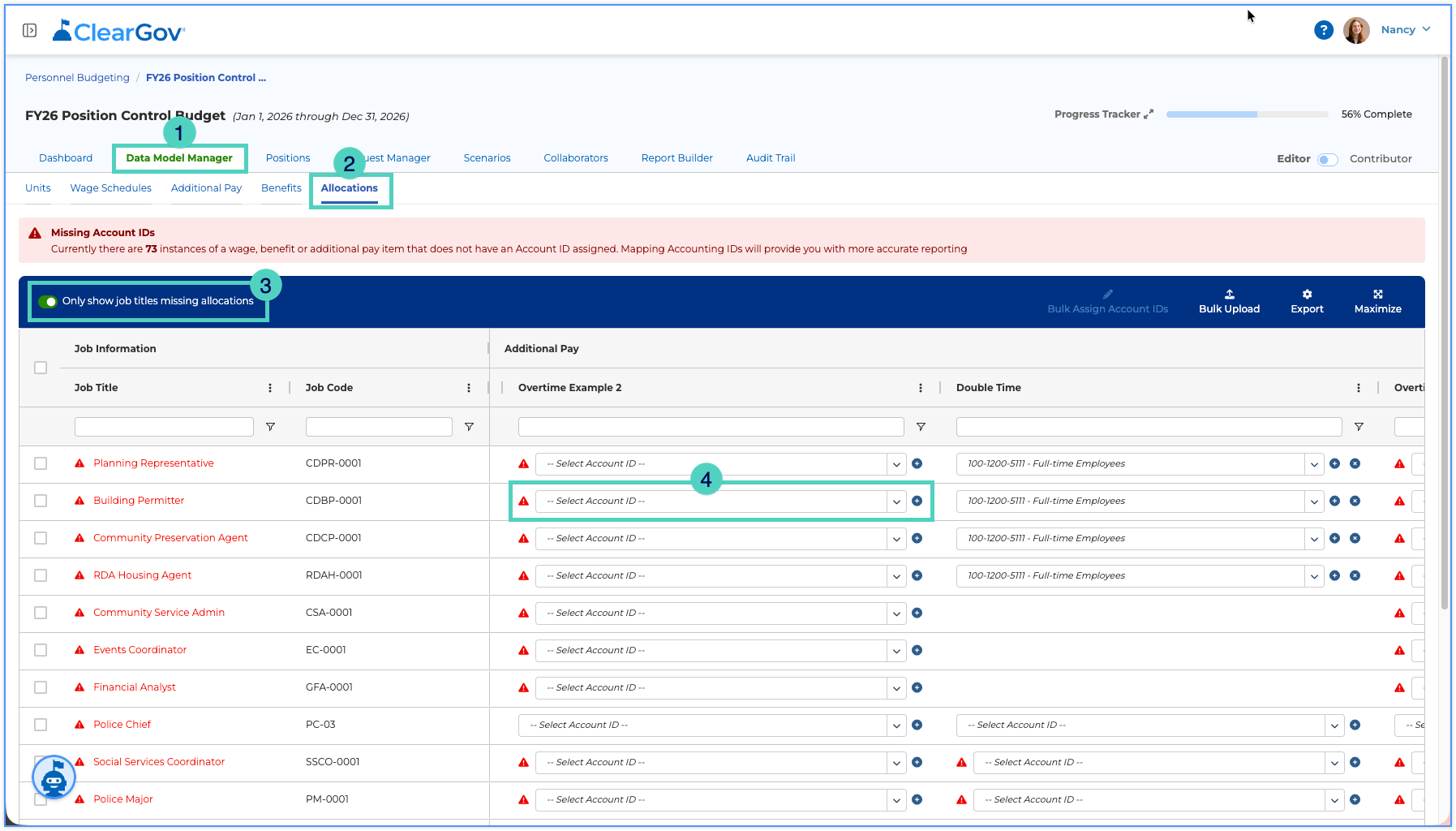Open the help question mark icon

[x=1323, y=30]
